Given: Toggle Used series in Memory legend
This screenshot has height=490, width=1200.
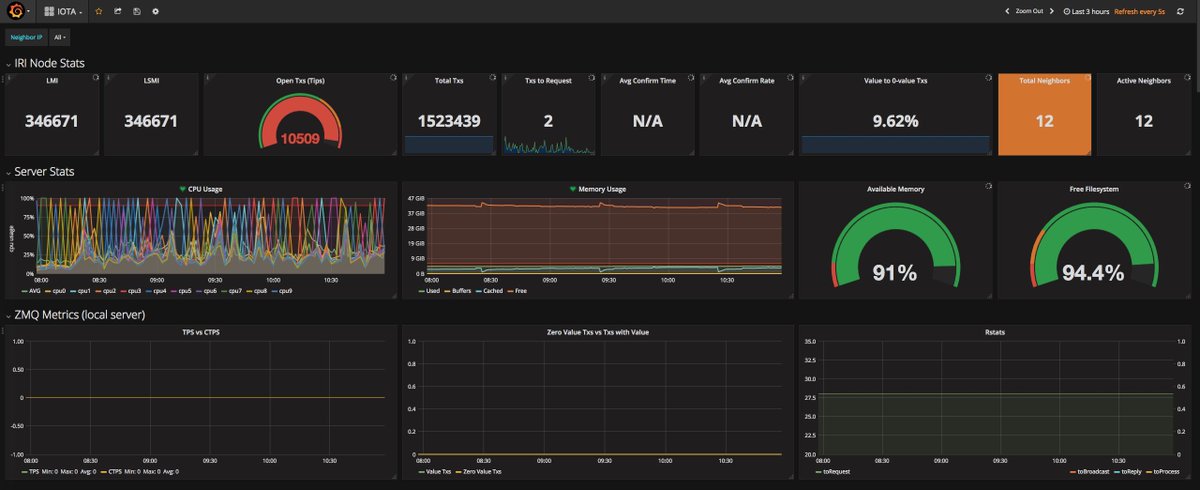Looking at the screenshot, I should (428, 291).
